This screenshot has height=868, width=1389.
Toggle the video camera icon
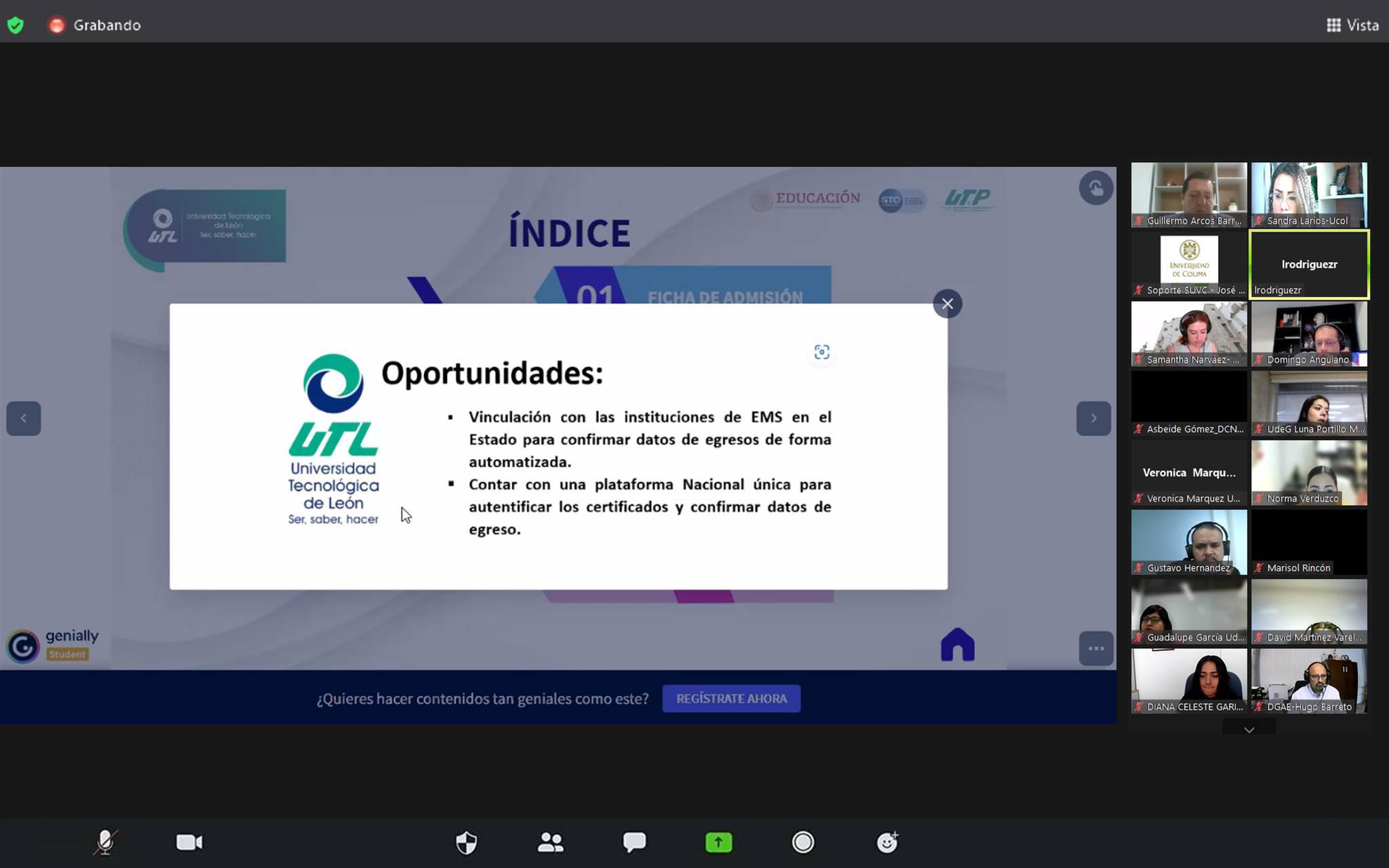click(x=189, y=842)
